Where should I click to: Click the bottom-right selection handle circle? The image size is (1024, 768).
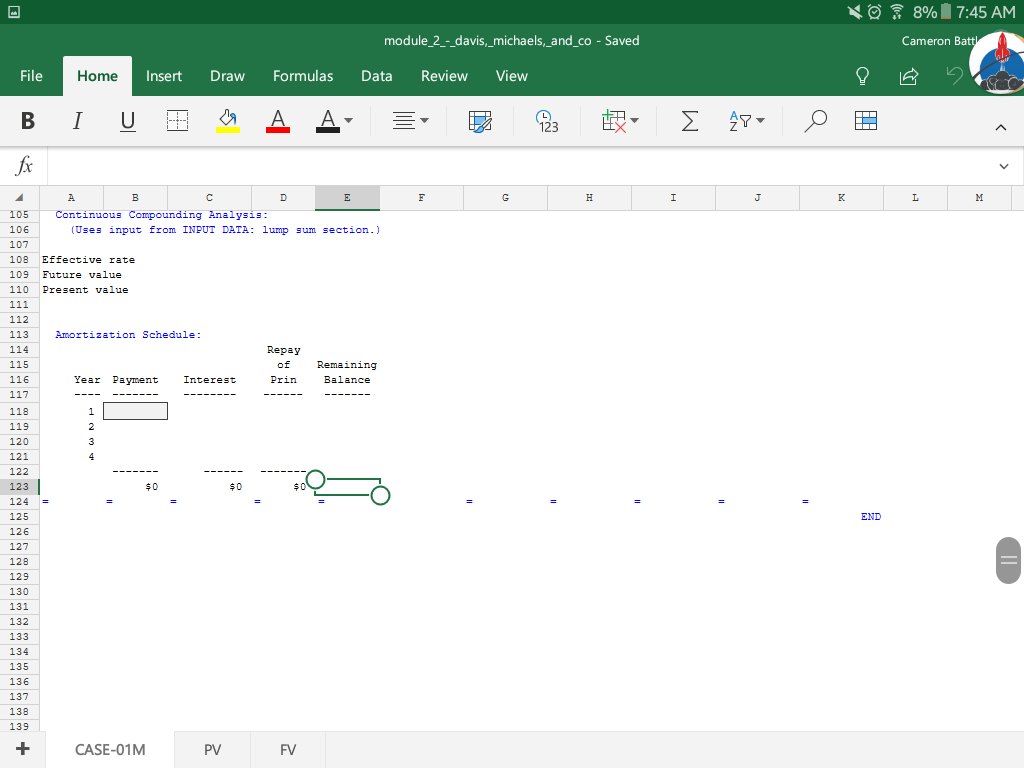(380, 496)
